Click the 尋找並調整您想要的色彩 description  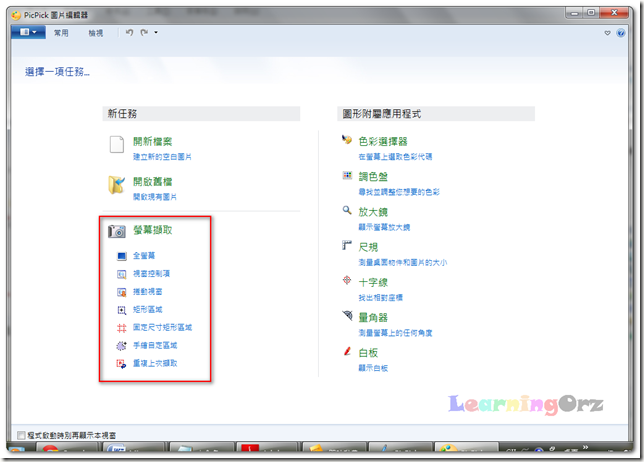(x=399, y=192)
